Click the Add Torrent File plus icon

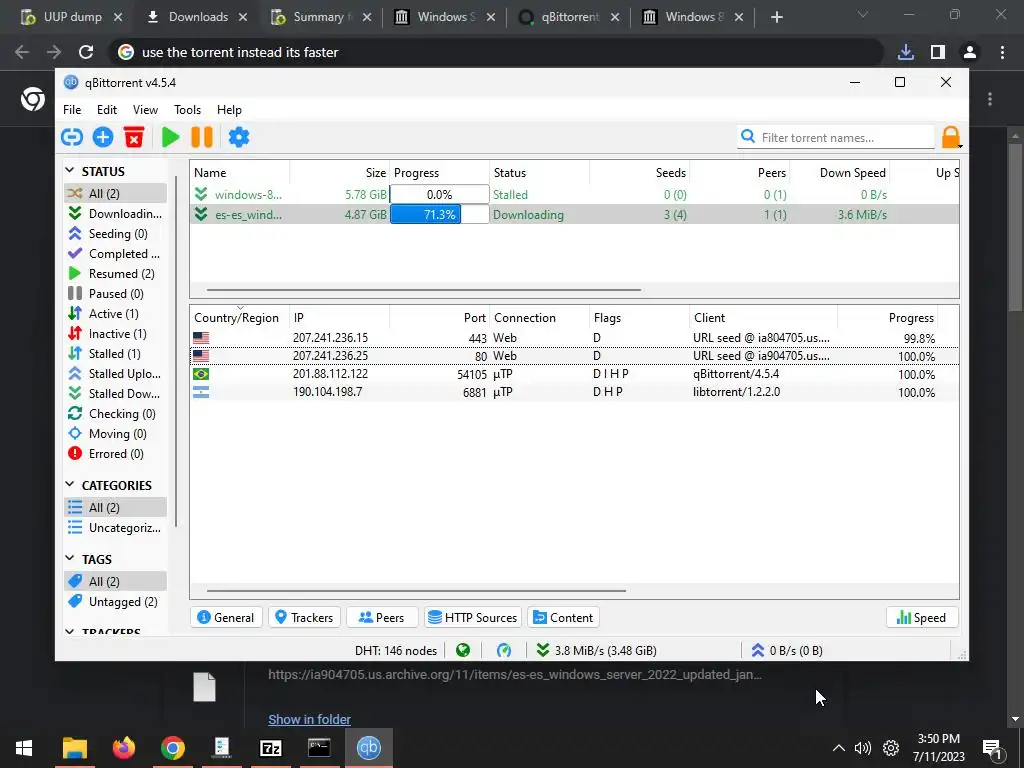103,137
